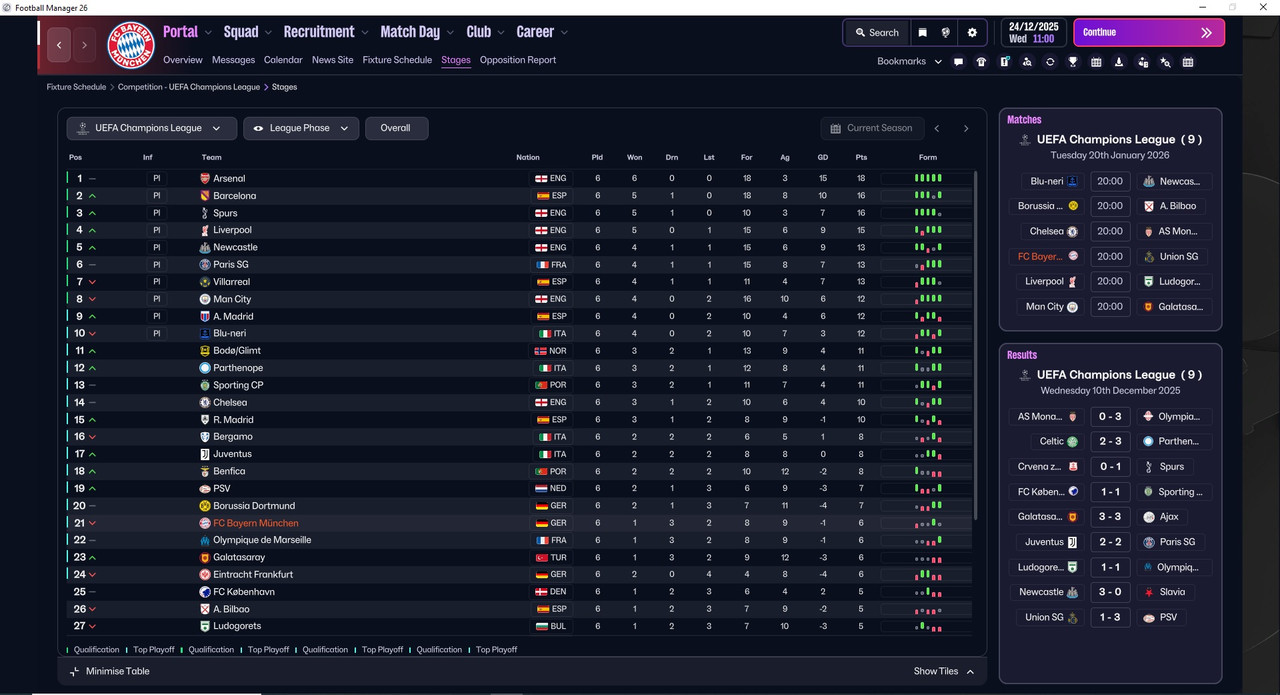Open the bookmark flag icon beside Search
Image resolution: width=1280 pixels, height=695 pixels.
pos(922,33)
